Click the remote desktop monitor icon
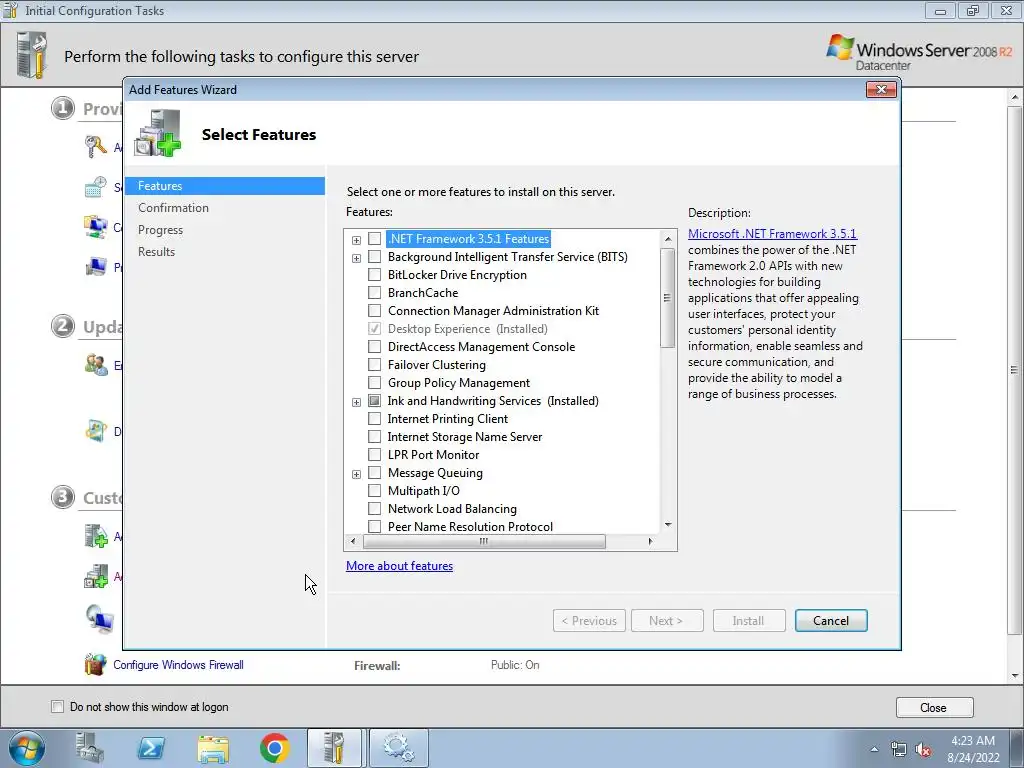1024x768 pixels. click(99, 618)
